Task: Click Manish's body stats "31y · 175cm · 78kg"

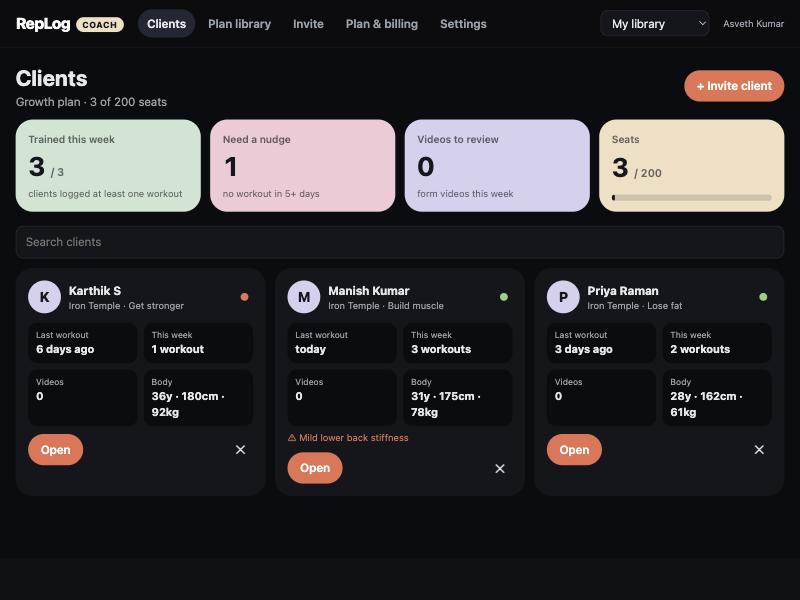Action: [x=445, y=404]
